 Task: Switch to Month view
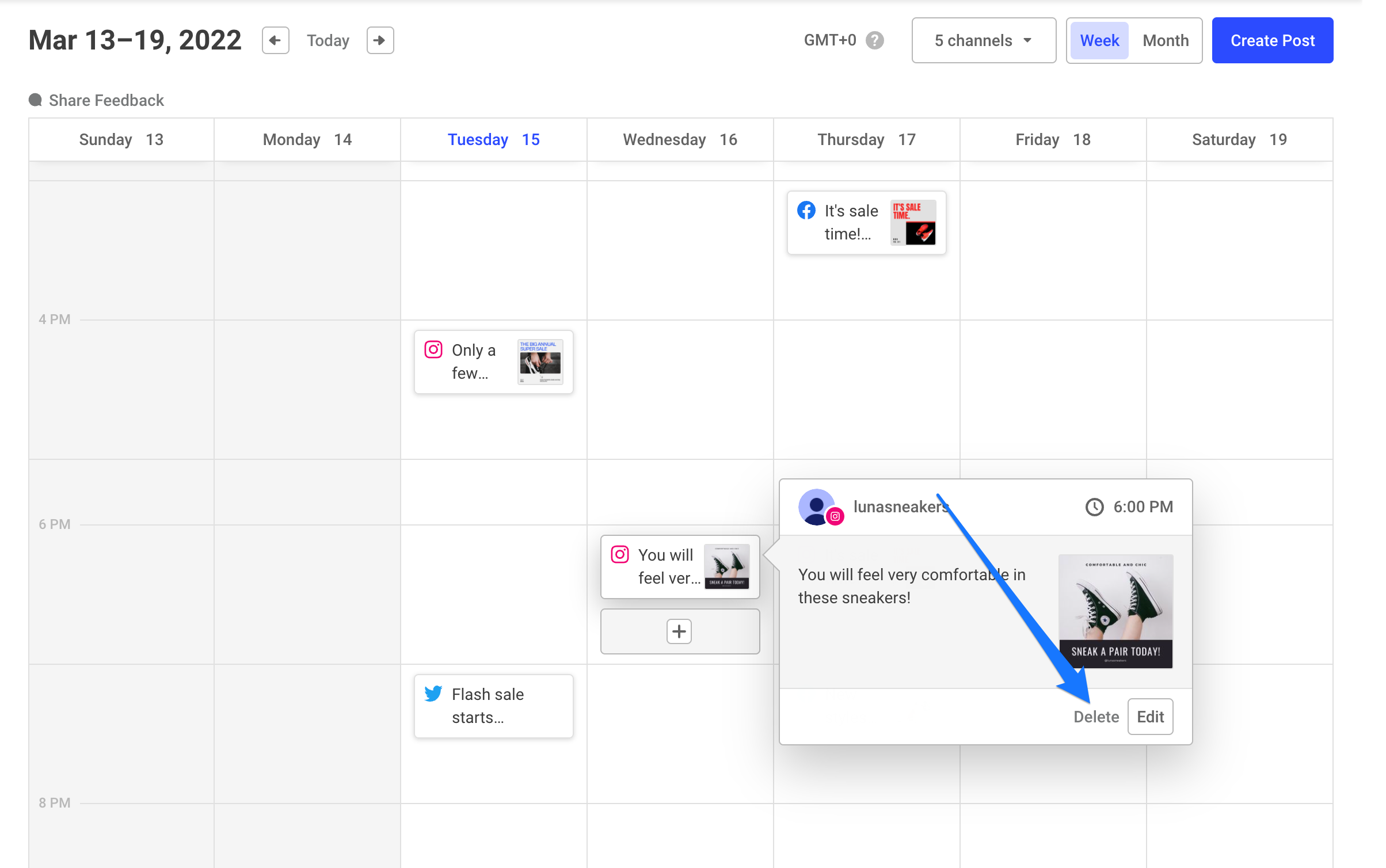click(1166, 40)
